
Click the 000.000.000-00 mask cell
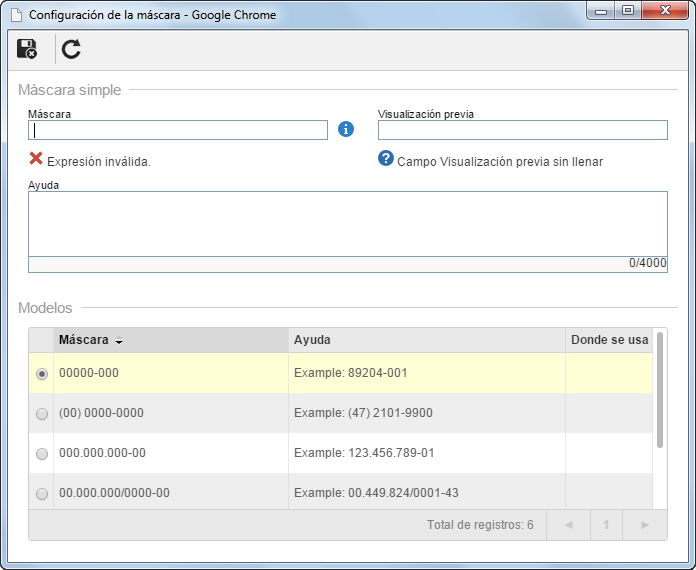click(x=171, y=453)
